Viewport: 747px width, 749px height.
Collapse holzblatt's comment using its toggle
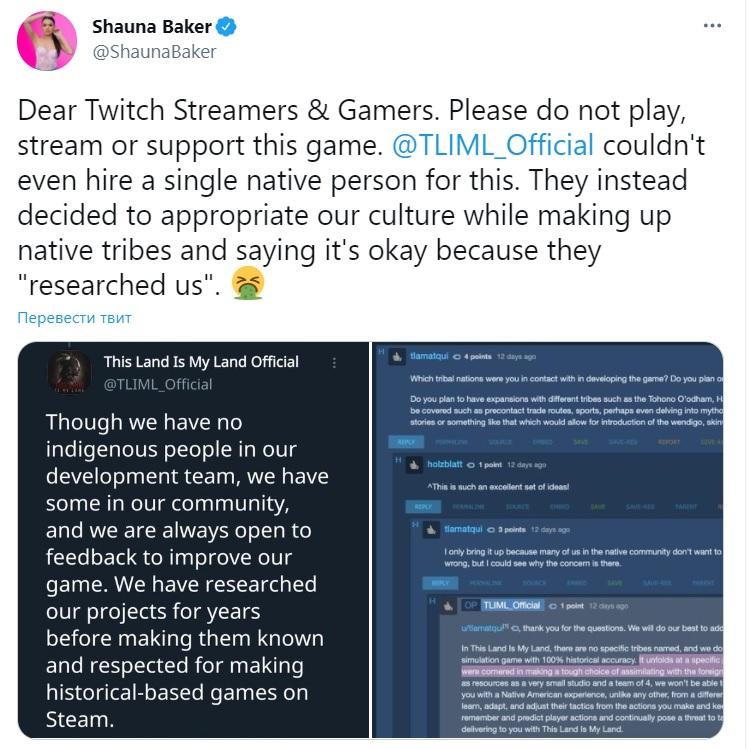click(398, 460)
